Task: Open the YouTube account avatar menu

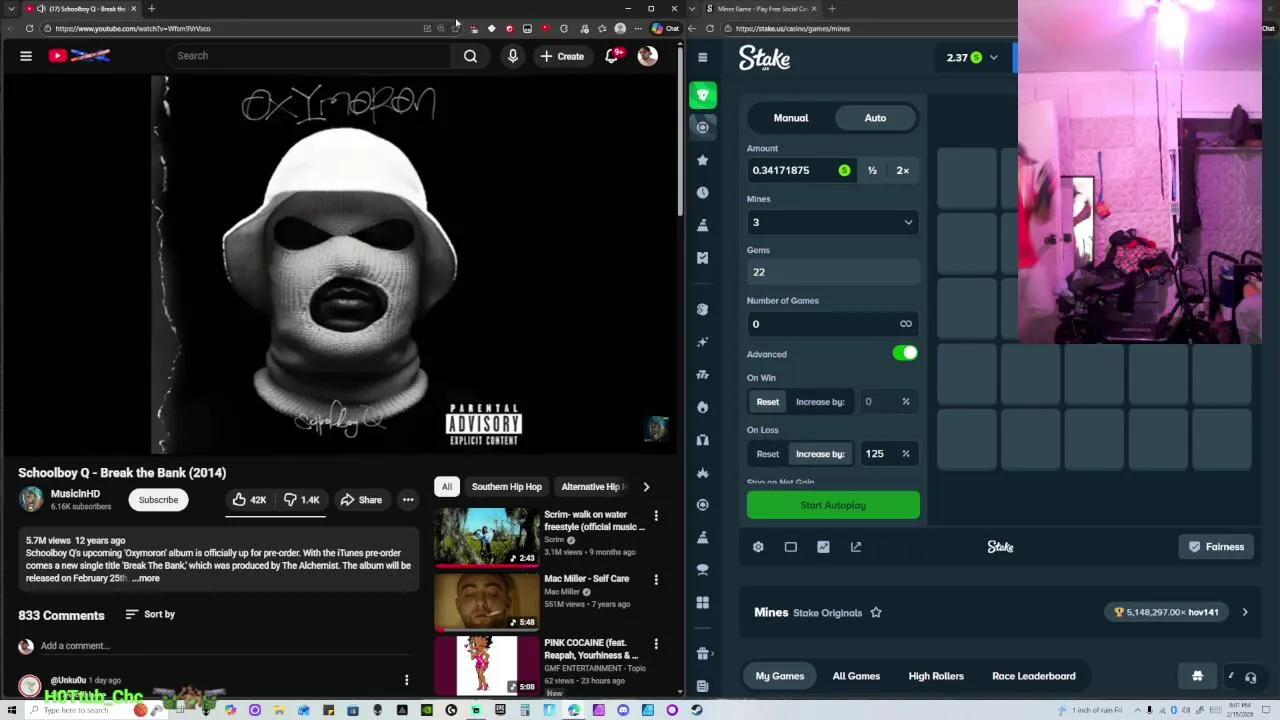Action: [x=647, y=56]
